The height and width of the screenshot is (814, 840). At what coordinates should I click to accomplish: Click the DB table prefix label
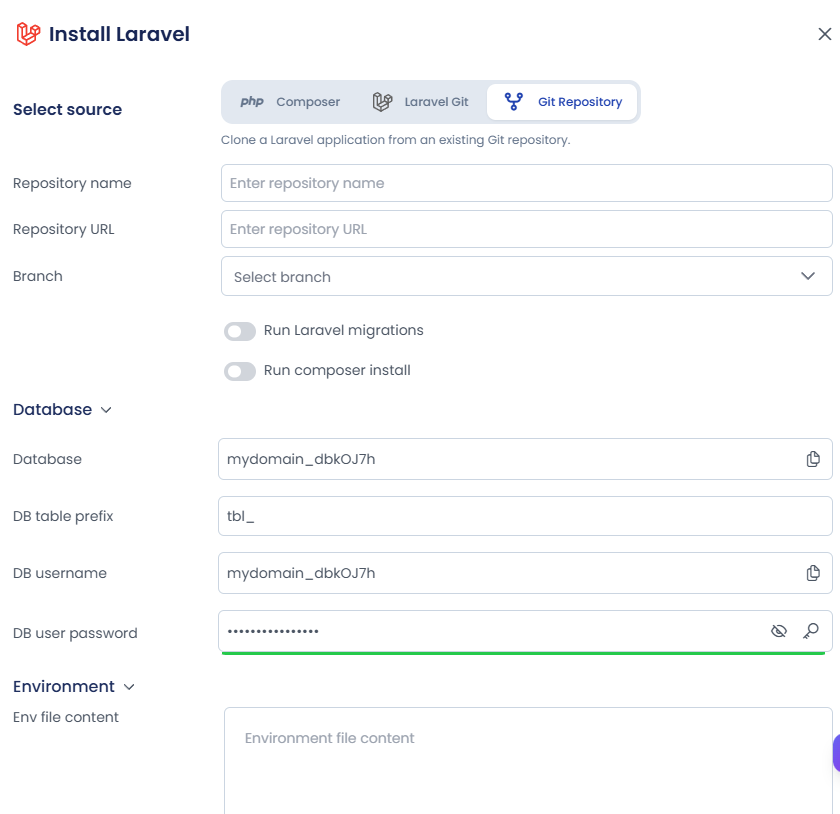tap(63, 517)
